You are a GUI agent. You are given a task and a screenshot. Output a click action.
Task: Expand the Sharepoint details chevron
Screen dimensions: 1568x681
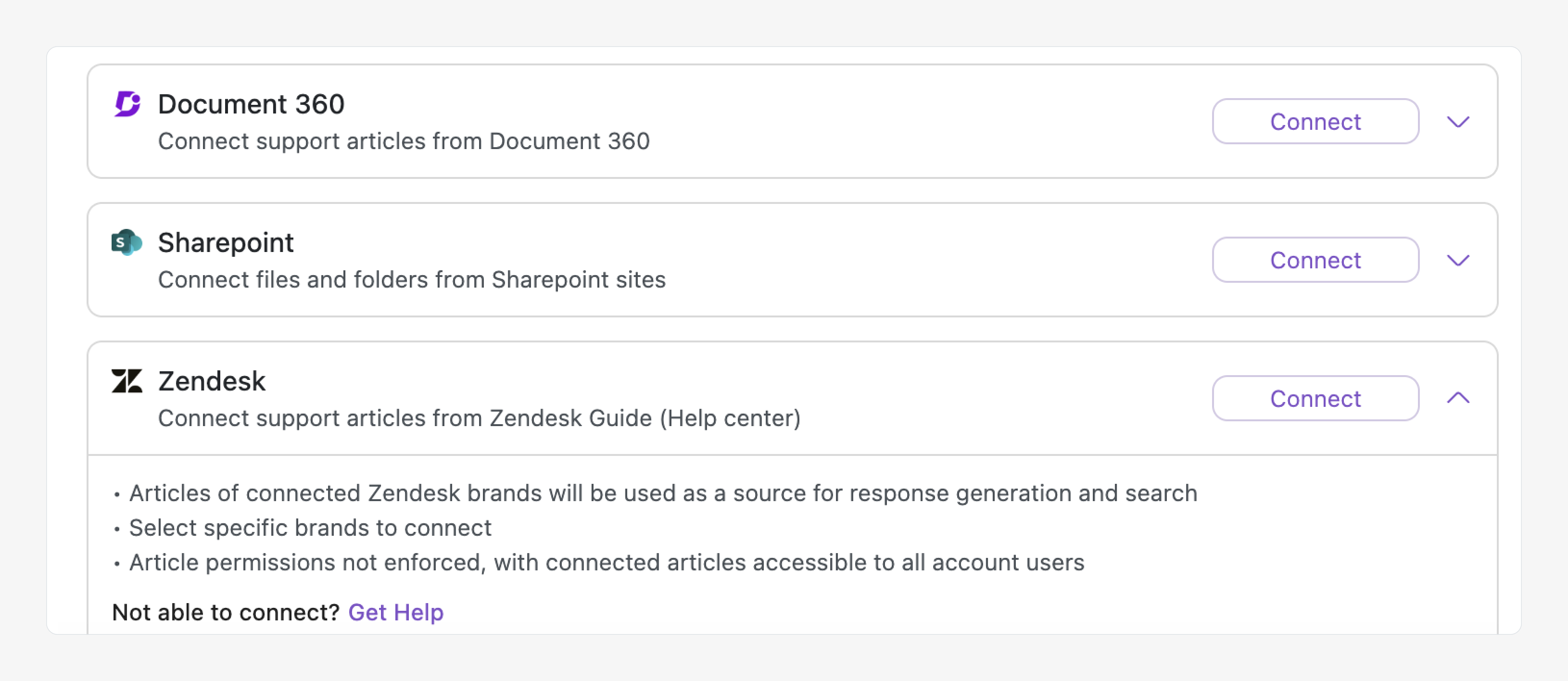tap(1457, 261)
